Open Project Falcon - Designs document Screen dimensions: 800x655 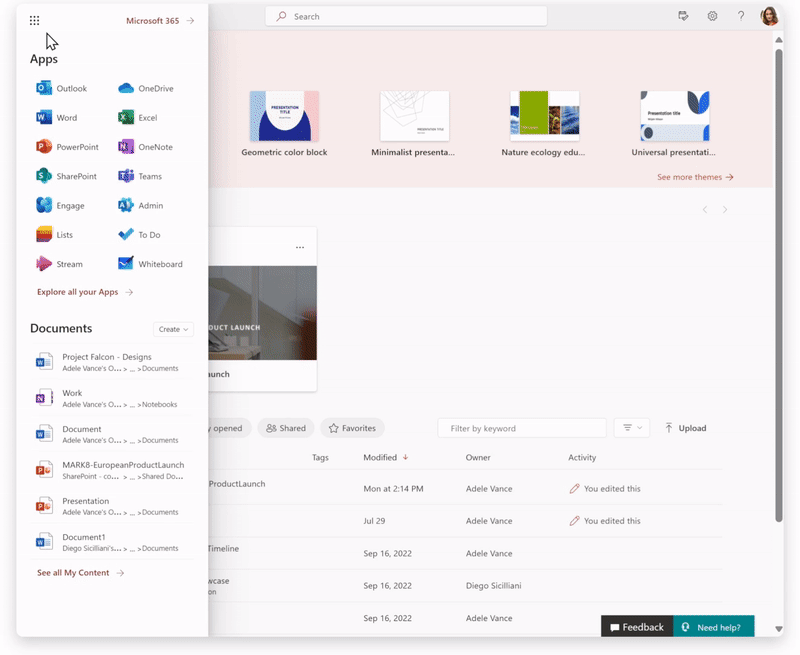(x=112, y=362)
